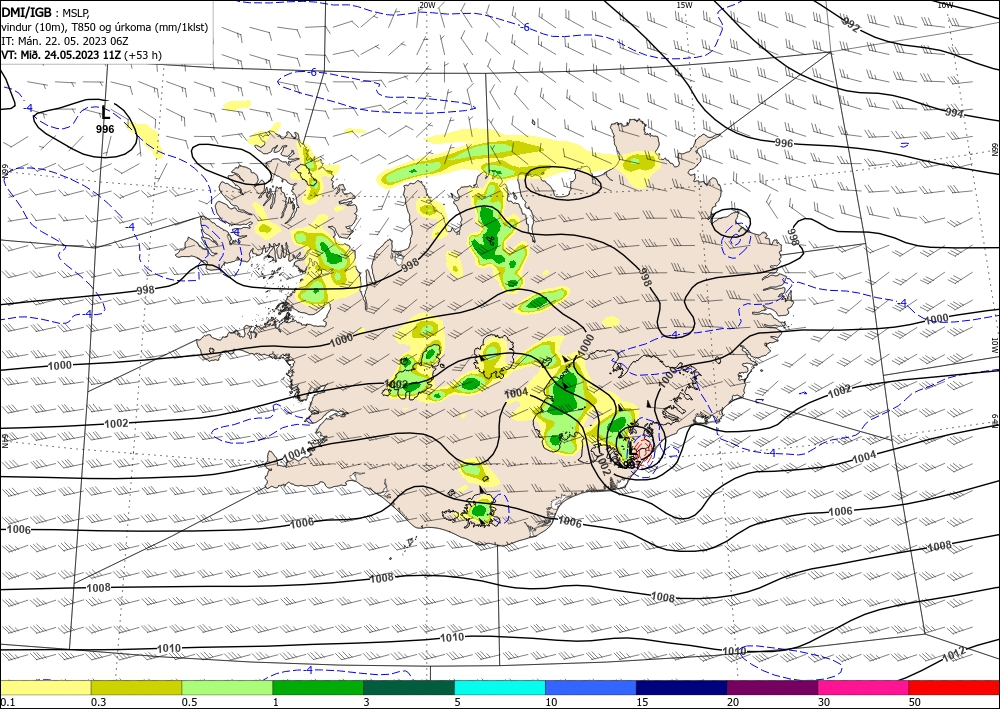Click the legend value '20'
The image size is (1000, 709).
(733, 702)
